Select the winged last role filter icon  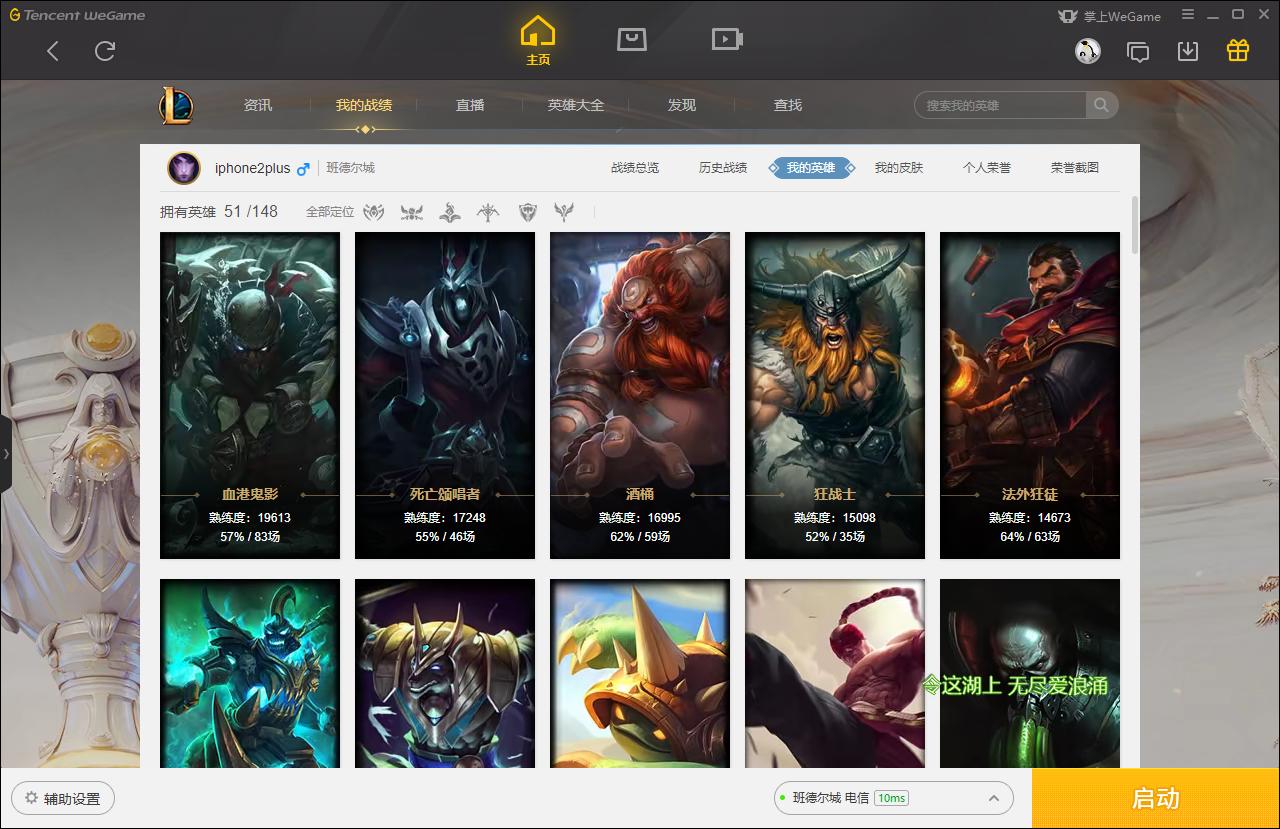click(565, 212)
